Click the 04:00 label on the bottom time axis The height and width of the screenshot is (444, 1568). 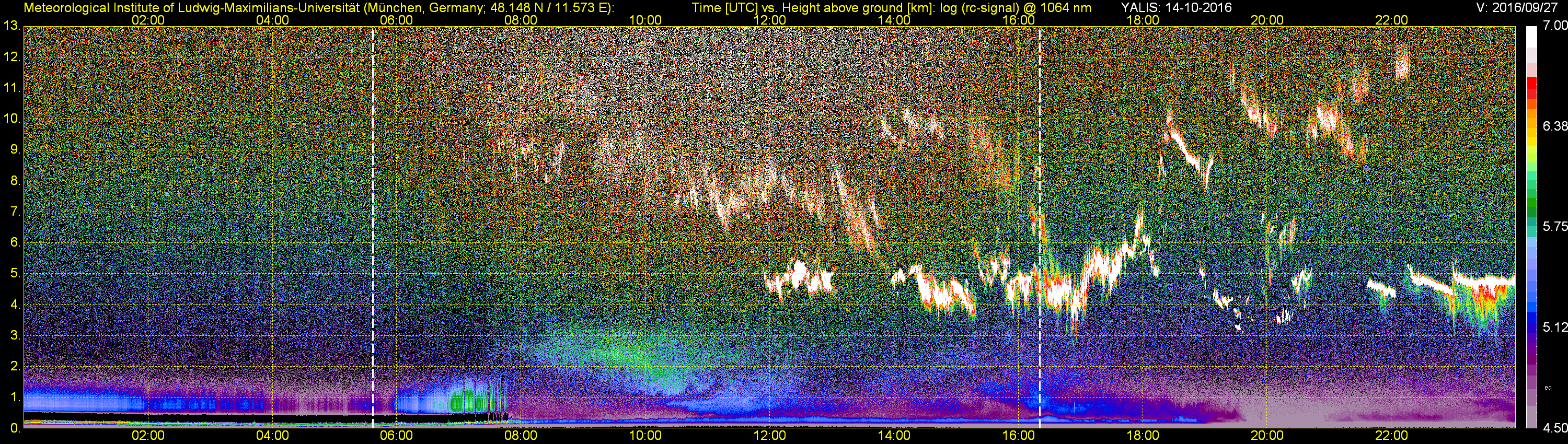pyautogui.click(x=272, y=436)
